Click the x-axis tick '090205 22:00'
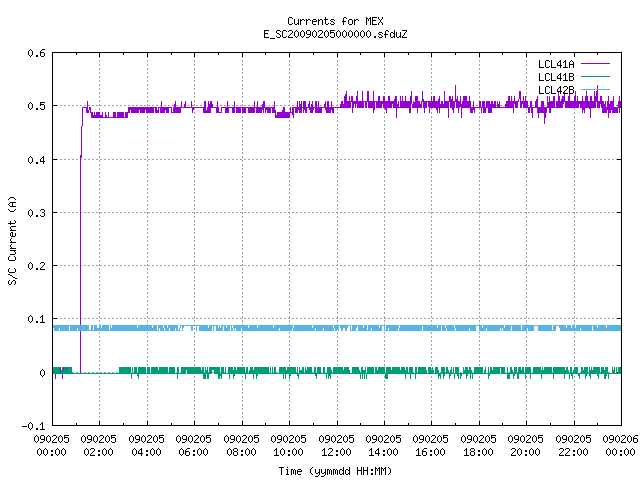This screenshot has height=480, width=640. [573, 445]
